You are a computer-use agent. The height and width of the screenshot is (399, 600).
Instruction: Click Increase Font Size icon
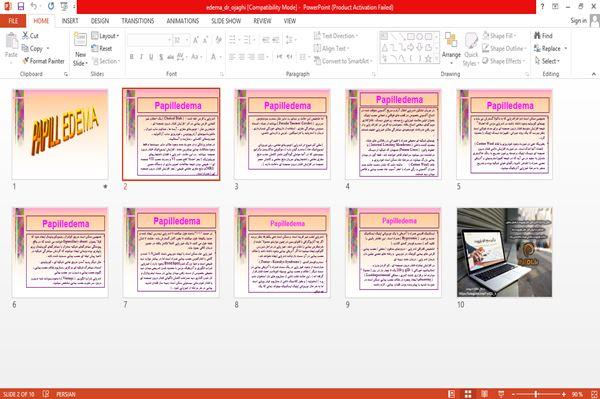196,40
